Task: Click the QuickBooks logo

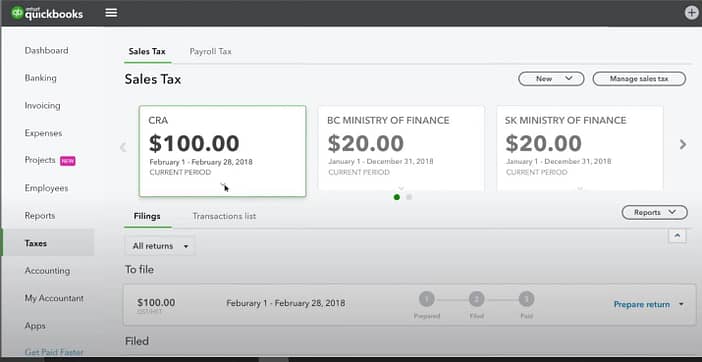Action: [x=47, y=13]
